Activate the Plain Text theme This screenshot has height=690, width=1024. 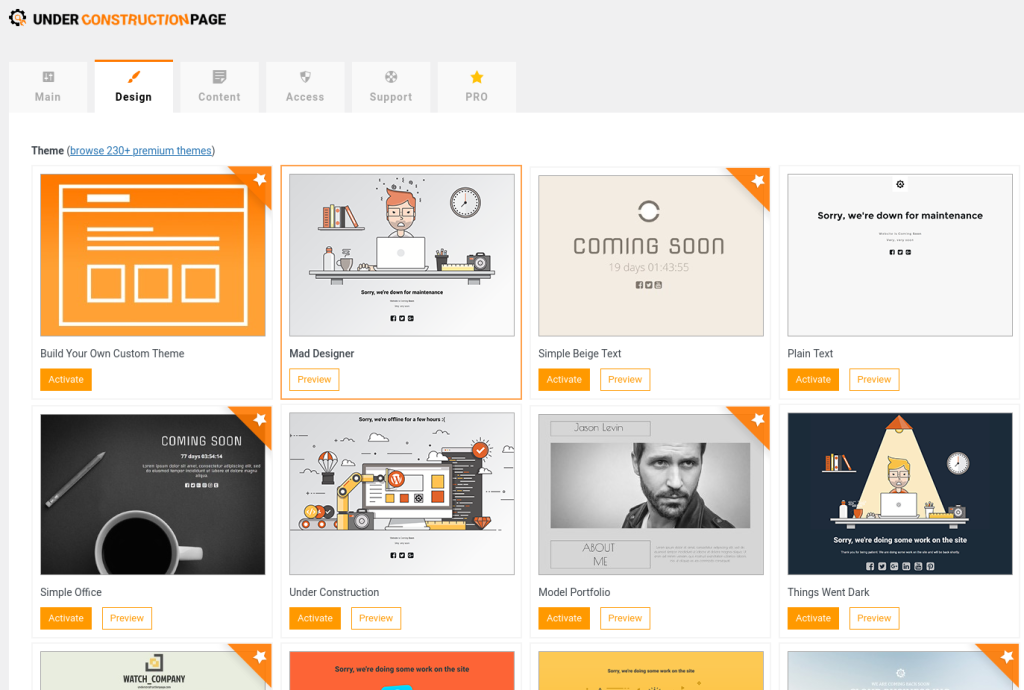pyautogui.click(x=813, y=379)
